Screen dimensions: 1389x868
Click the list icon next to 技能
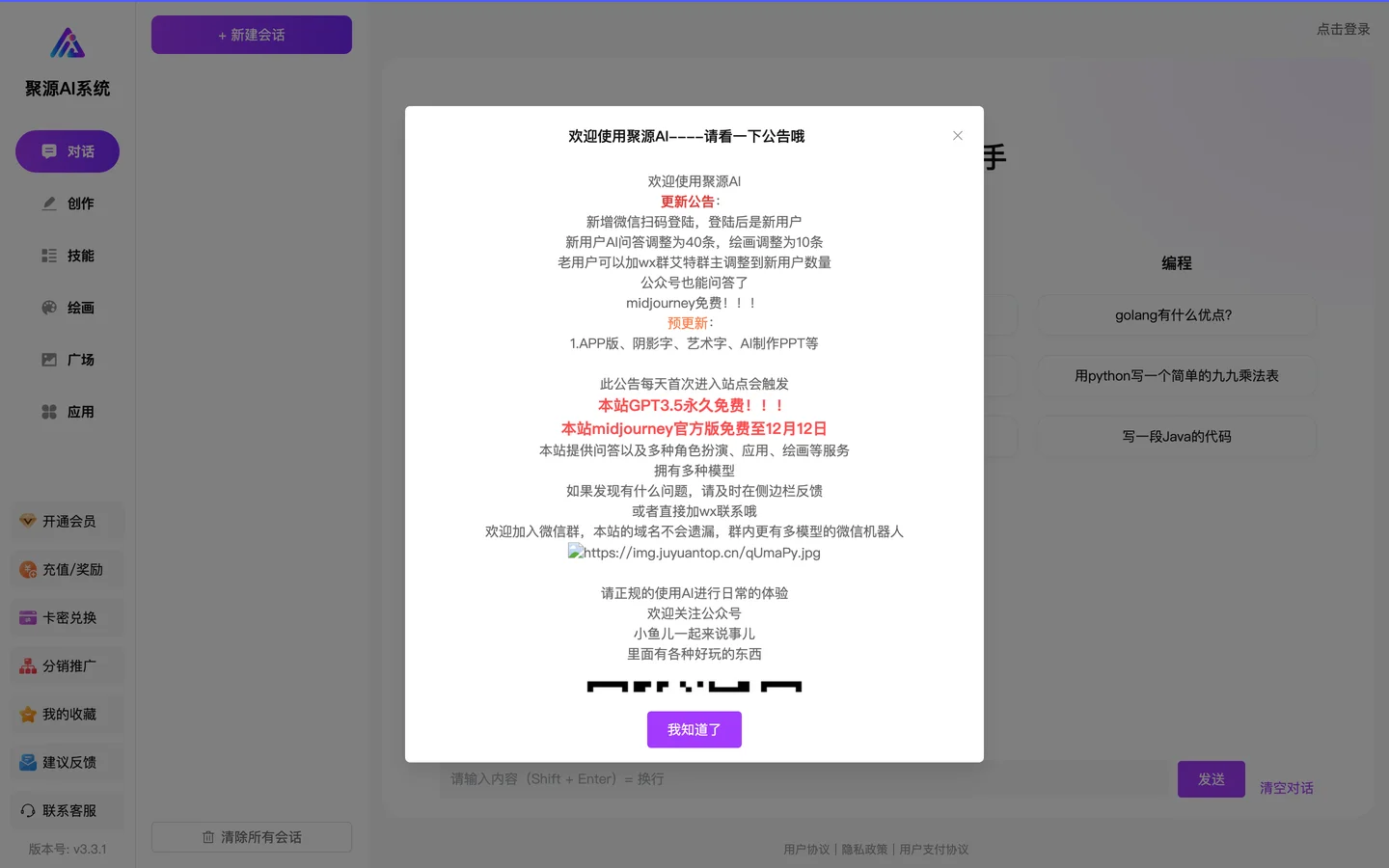click(49, 256)
